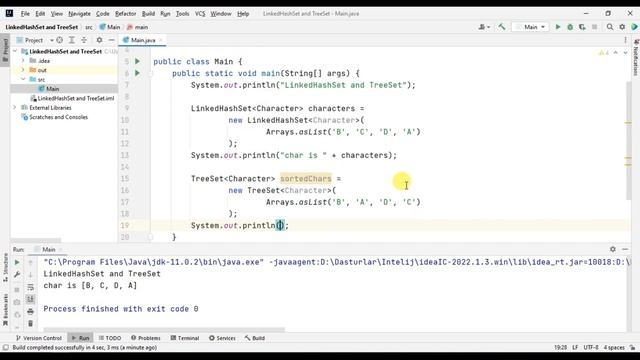Open the Navigate menu
The height and width of the screenshot is (360, 640).
pyautogui.click(x=79, y=13)
